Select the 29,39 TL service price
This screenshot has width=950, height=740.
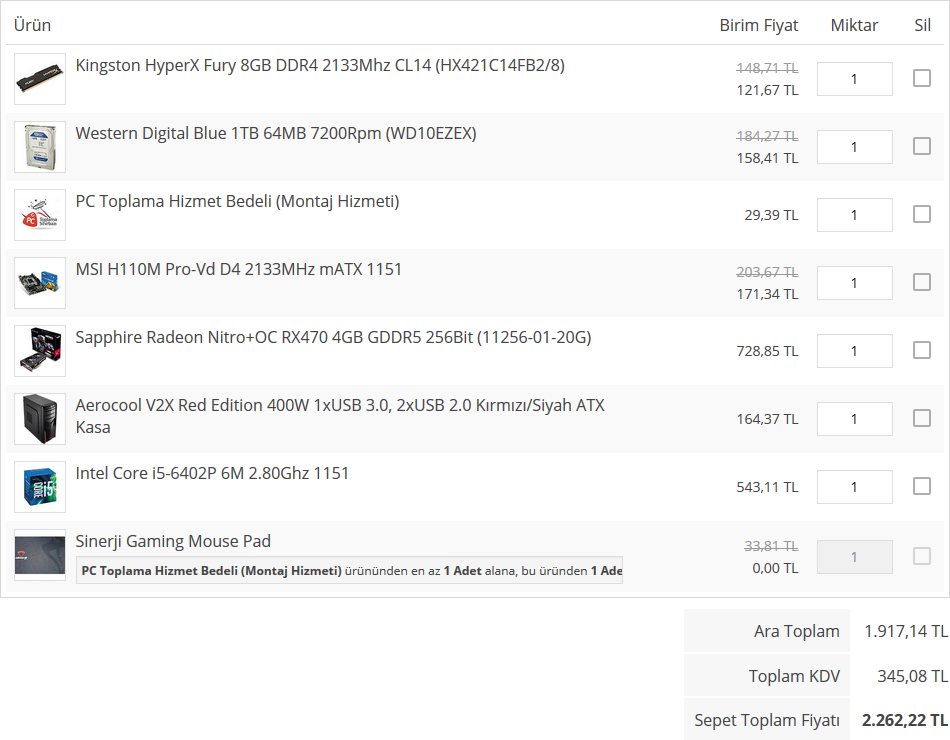click(x=771, y=215)
